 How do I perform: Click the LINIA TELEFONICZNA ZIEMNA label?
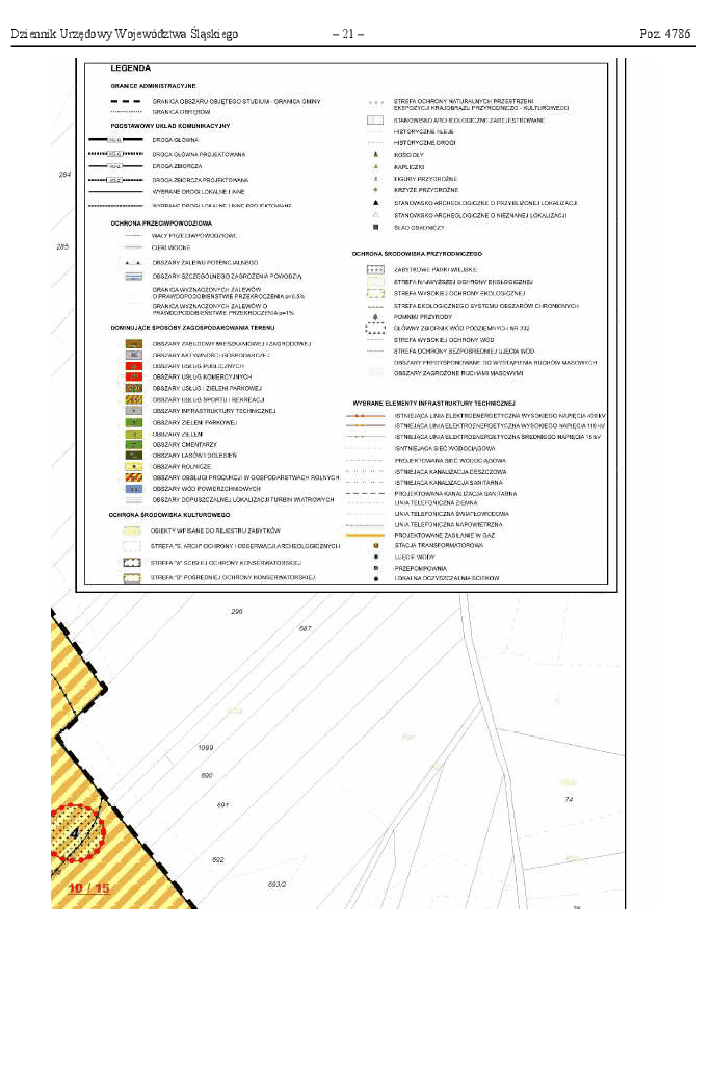pyautogui.click(x=436, y=503)
